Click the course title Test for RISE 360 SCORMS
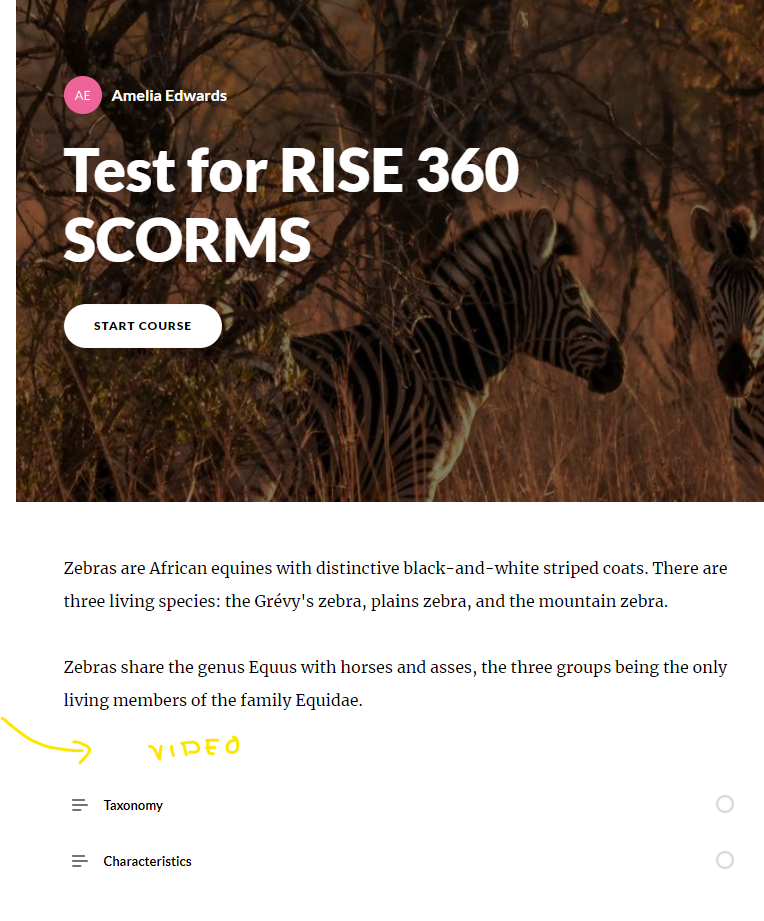Image resolution: width=764 pixels, height=921 pixels. 290,204
